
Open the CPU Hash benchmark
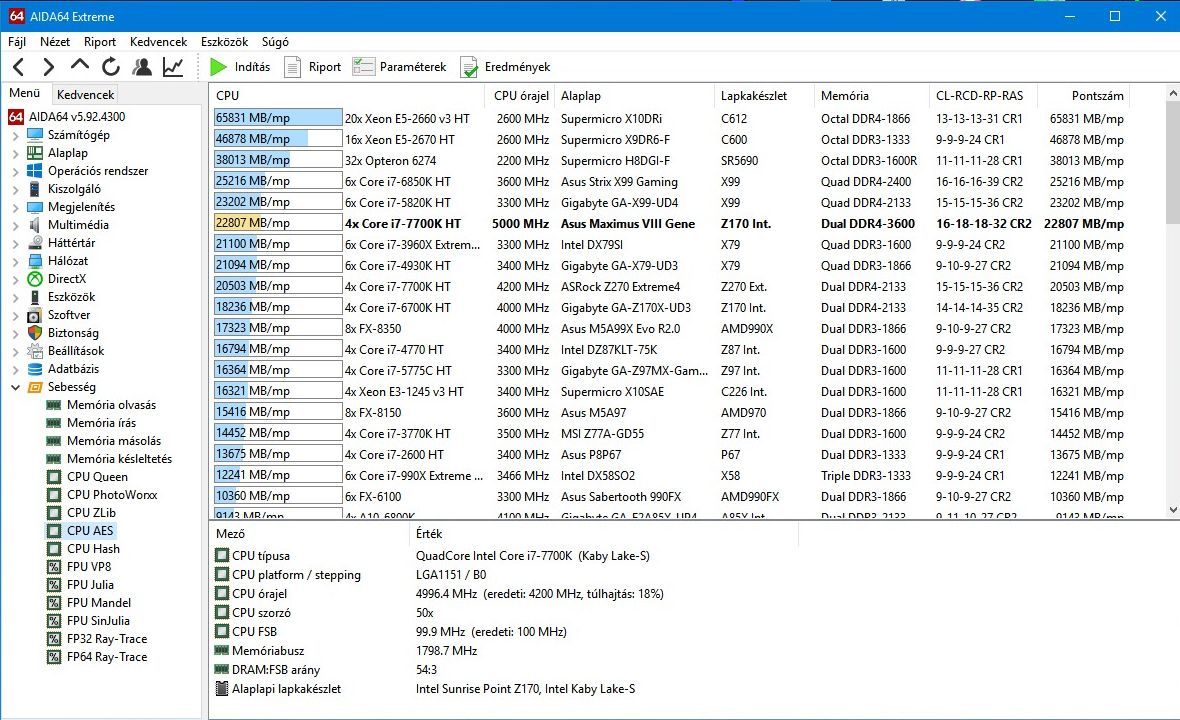[x=84, y=549]
